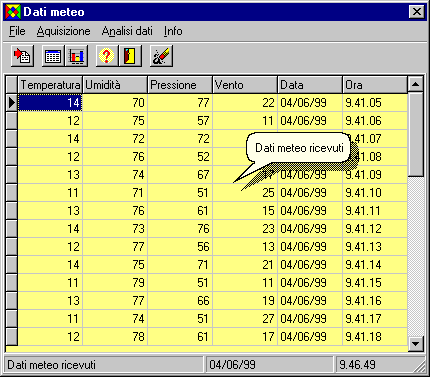Screen dimensions: 430x377
Task: Open the Info menu
Action: point(173,31)
